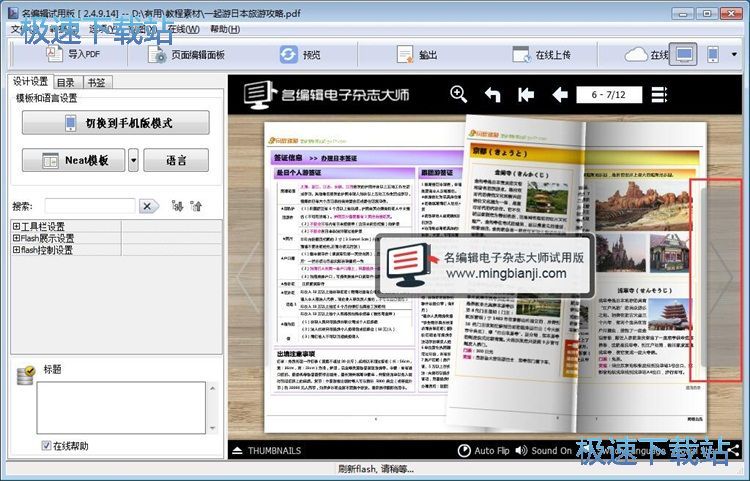Click the collapse all settings icon
Screen dimensions: 750x481
[197, 206]
